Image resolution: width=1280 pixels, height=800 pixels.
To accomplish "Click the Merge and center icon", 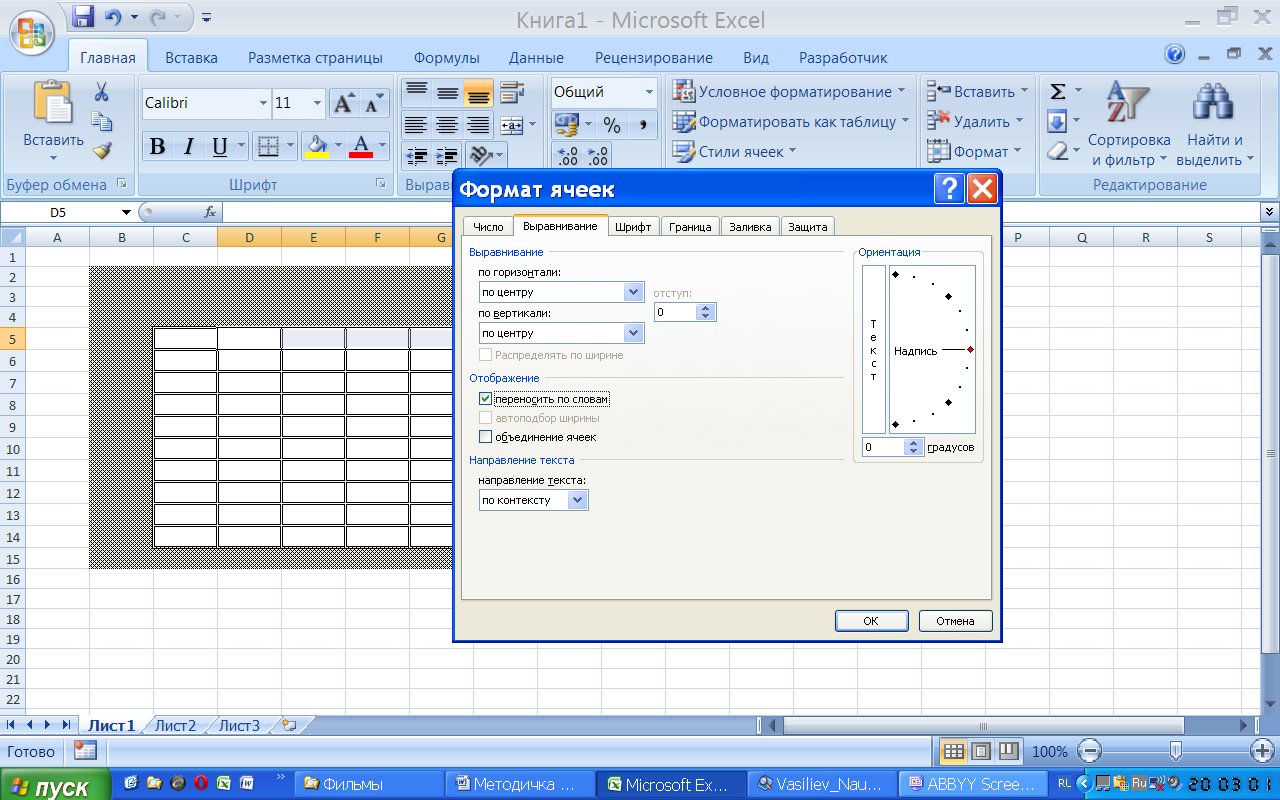I will point(512,125).
